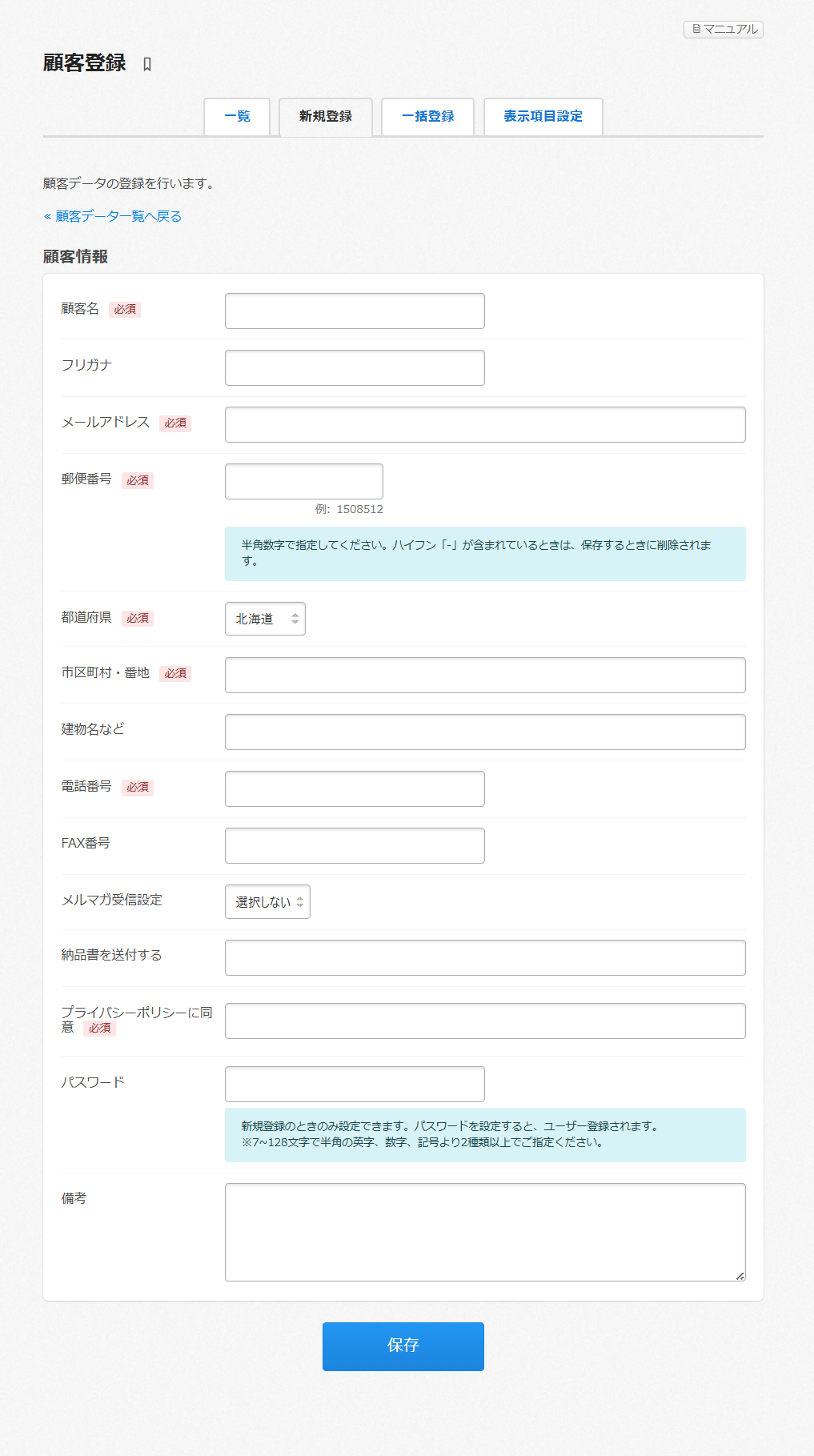Expand the 都道府県 dropdown showing 北海道
Image resolution: width=814 pixels, height=1456 pixels.
tap(265, 620)
